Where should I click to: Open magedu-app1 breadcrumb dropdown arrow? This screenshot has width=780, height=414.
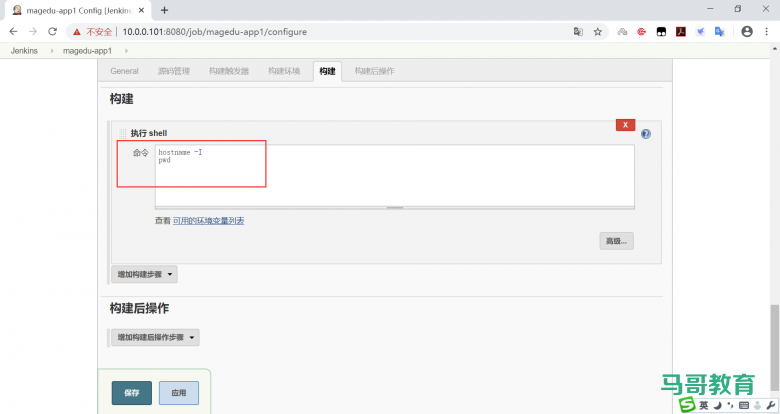coord(126,51)
